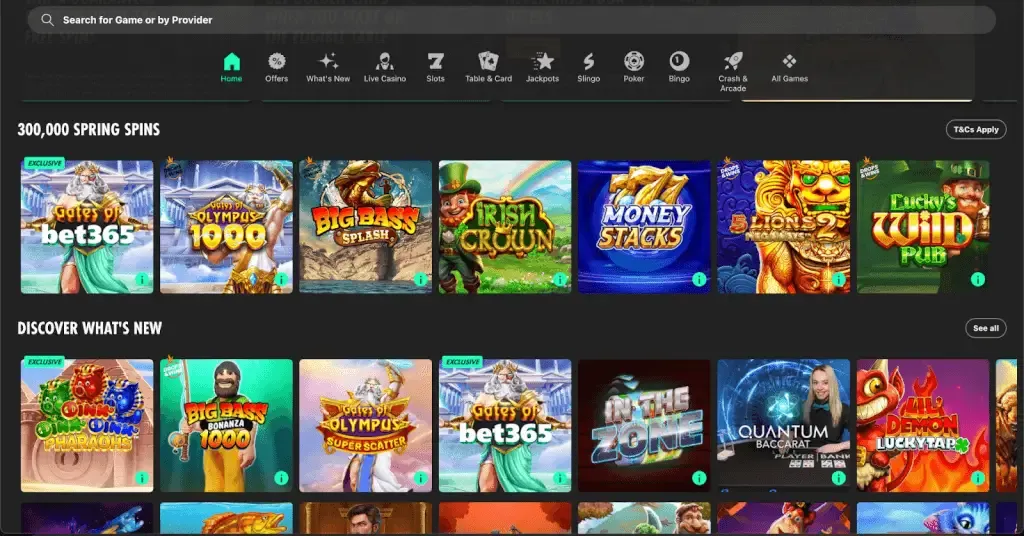Launch Gates of Olympus Super Scatter game

pos(365,425)
